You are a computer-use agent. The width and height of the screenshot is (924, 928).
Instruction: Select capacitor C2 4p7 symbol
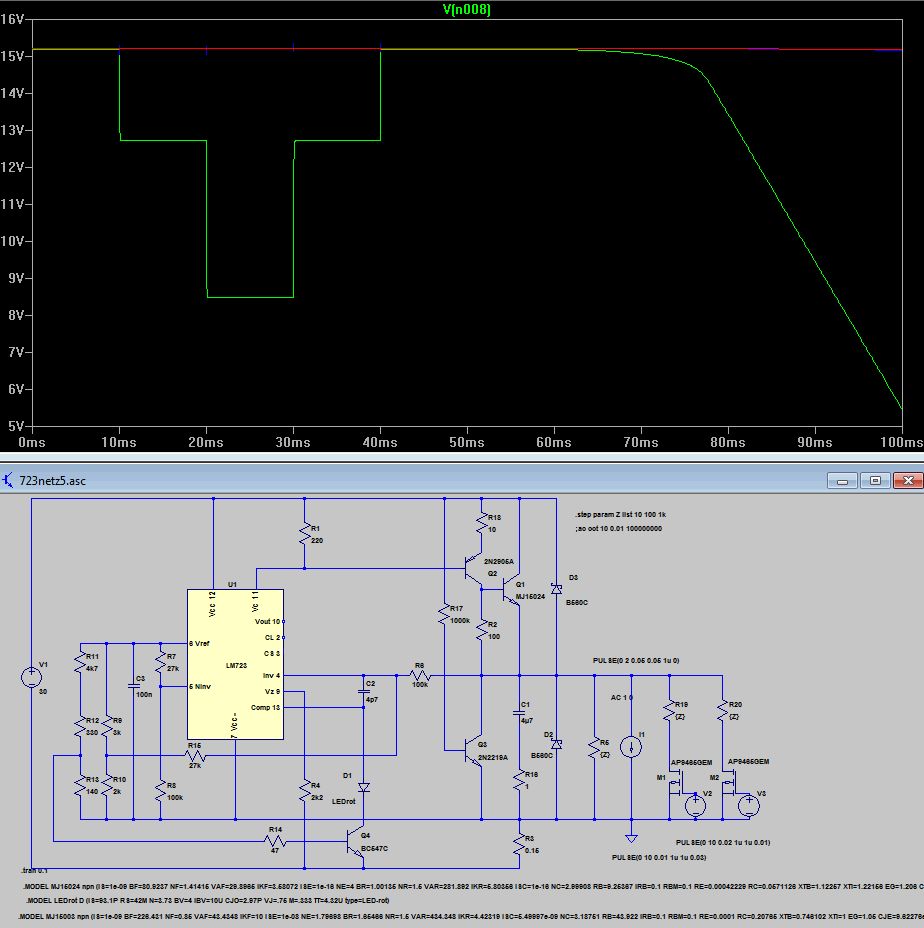364,691
